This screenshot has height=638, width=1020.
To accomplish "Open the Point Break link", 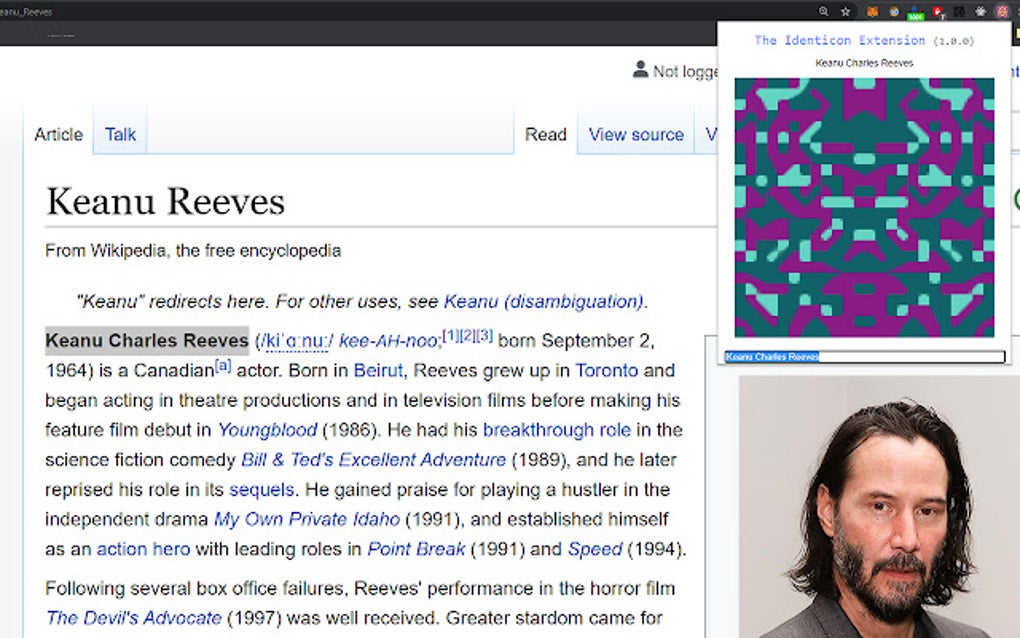I will click(416, 549).
